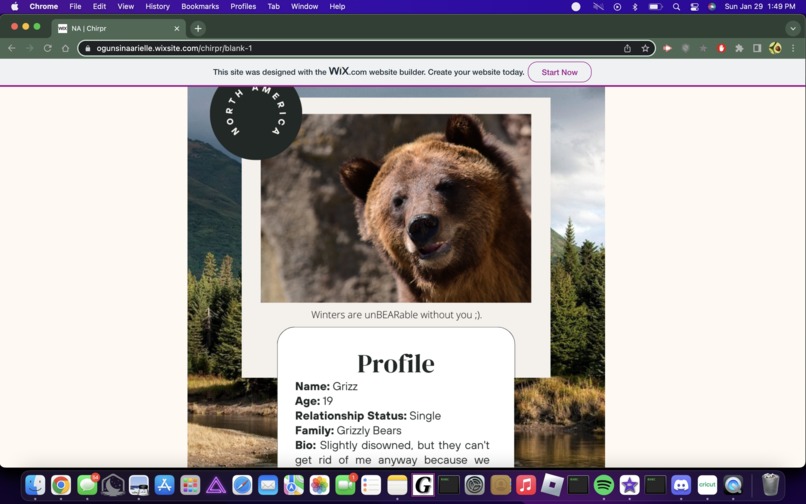
Task: Open the Extensions puzzle-piece menu
Action: click(739, 48)
